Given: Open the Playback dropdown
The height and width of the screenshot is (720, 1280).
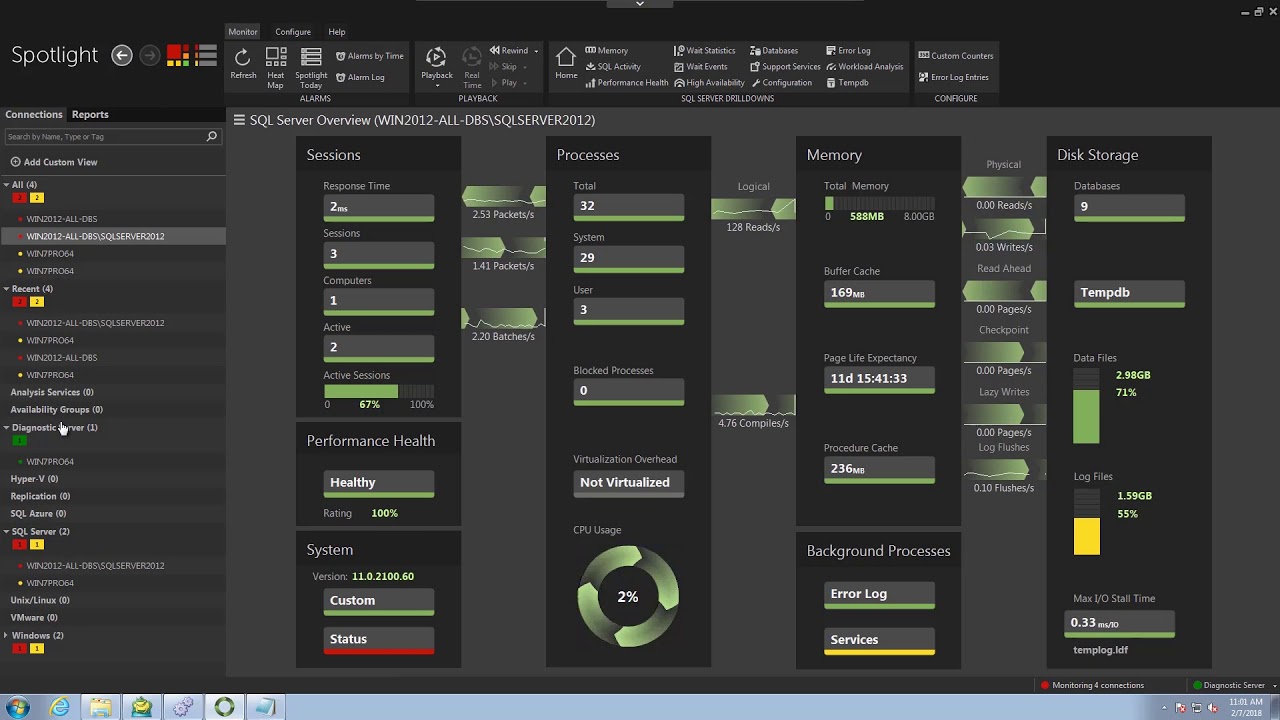Looking at the screenshot, I should click(436, 66).
